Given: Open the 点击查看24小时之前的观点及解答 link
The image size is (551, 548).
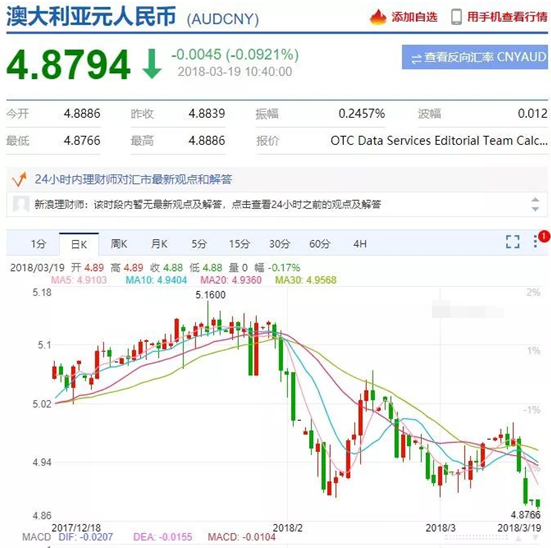Looking at the screenshot, I should coord(306,204).
